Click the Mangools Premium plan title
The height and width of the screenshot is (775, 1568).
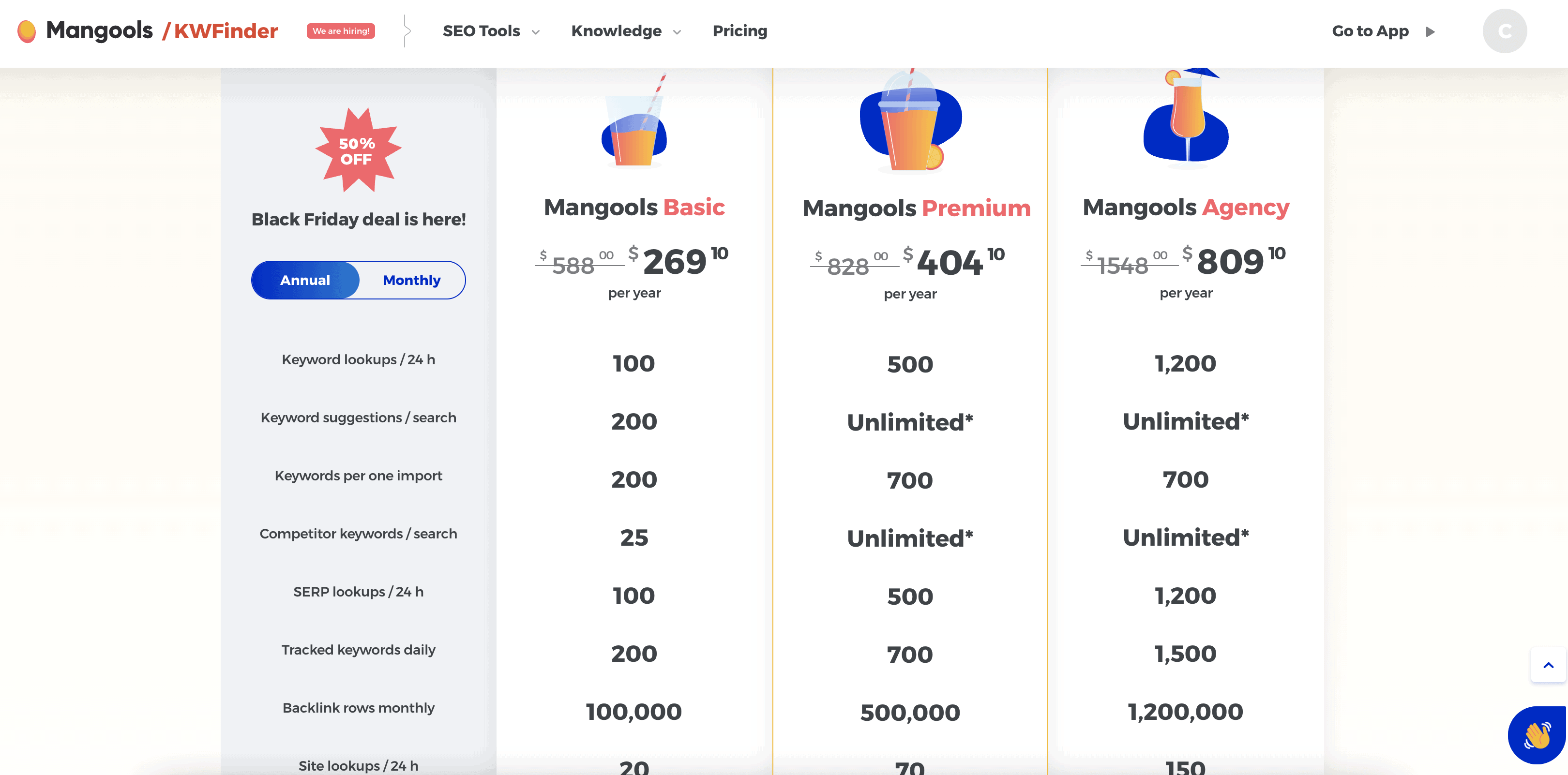coord(916,208)
